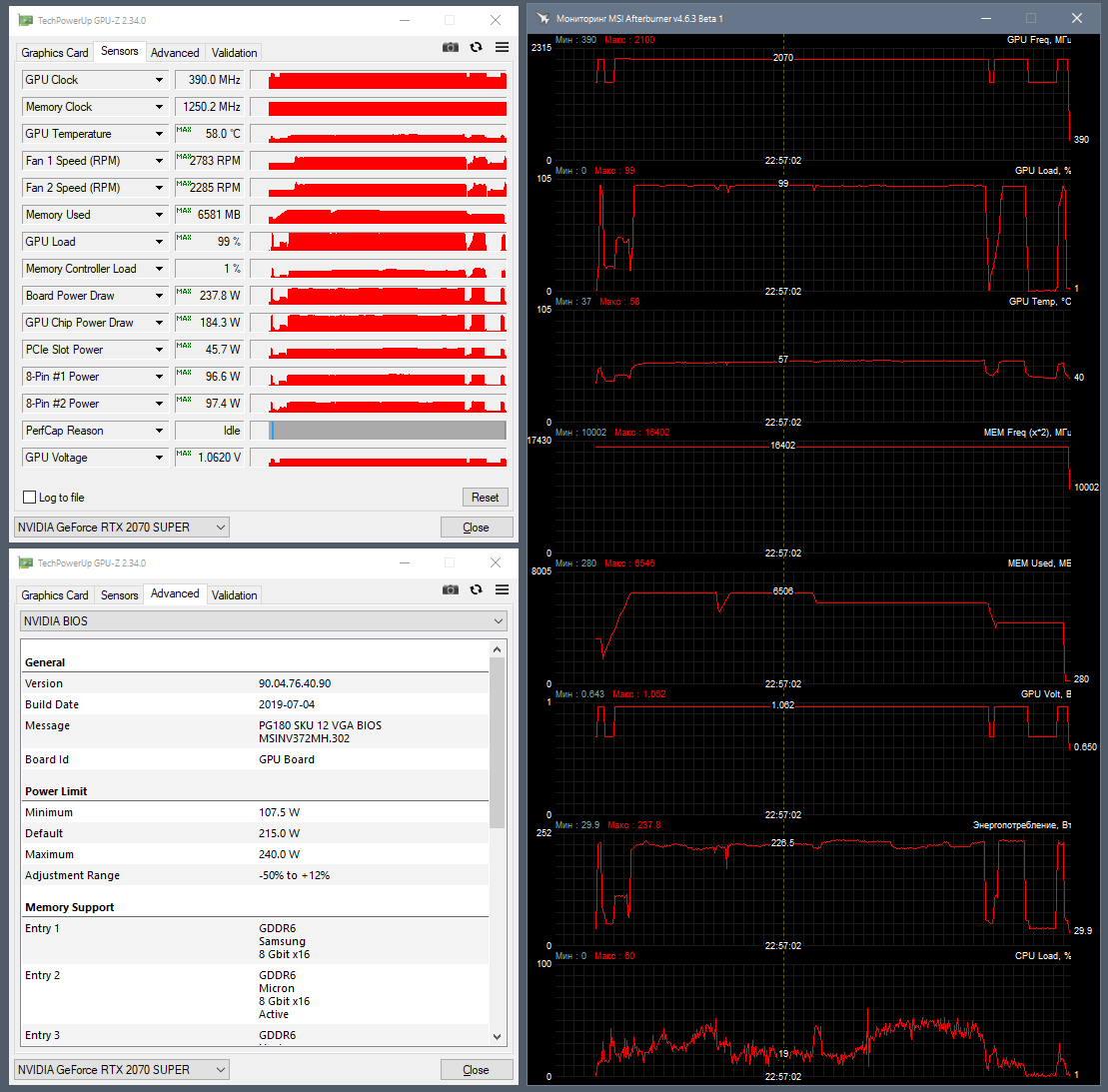The height and width of the screenshot is (1092, 1108).
Task: Select Advanced tab in bottom GPU-Z window
Action: pyautogui.click(x=175, y=594)
